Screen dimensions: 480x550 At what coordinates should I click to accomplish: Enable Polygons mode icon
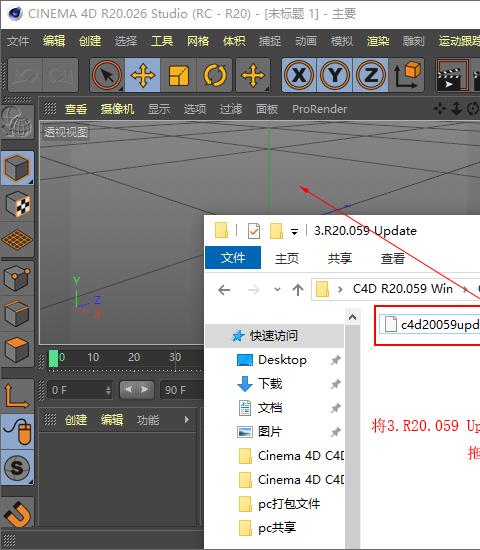coord(17,349)
